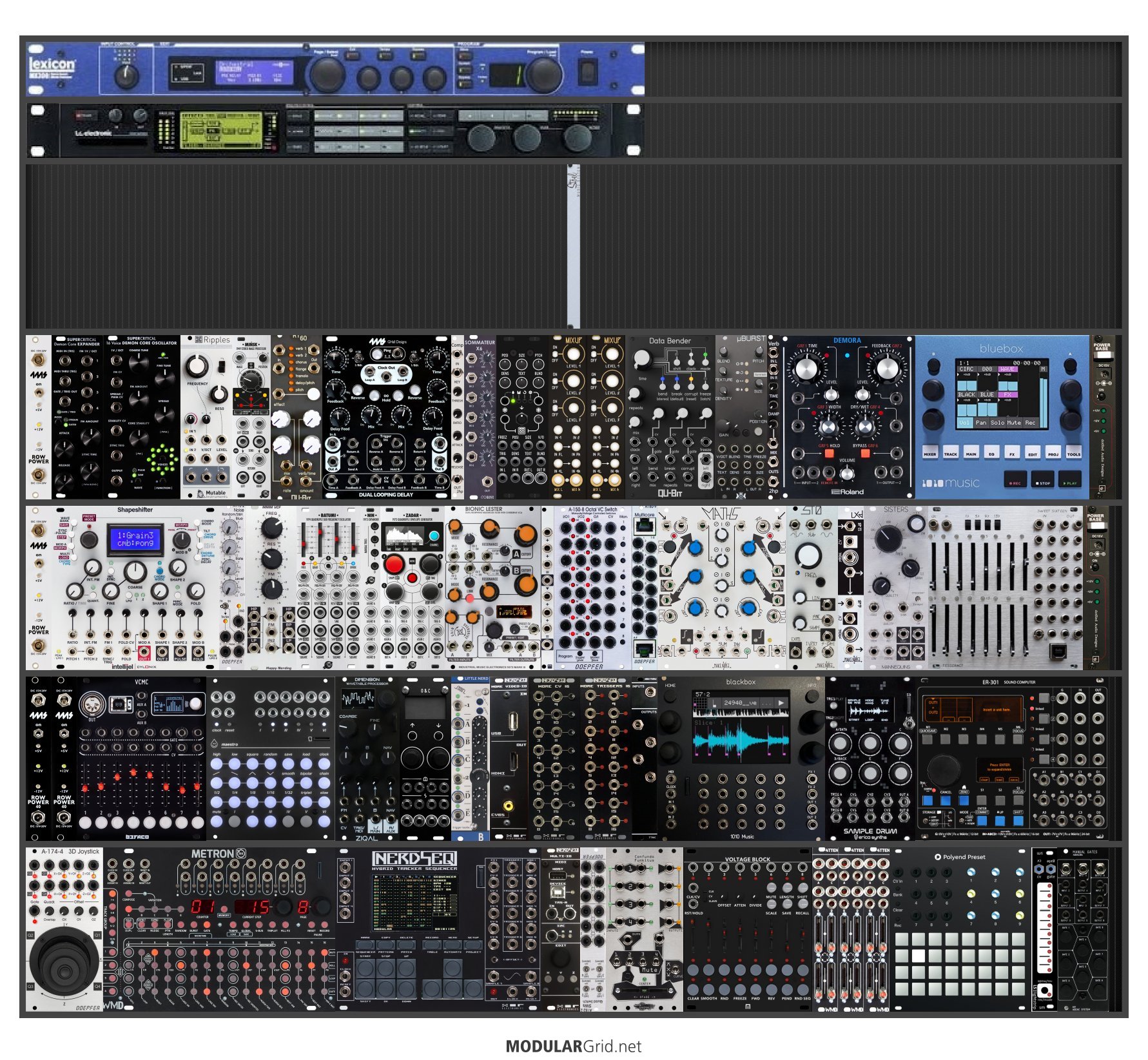Click the Demora FEEDBACK knob
The height and width of the screenshot is (1060, 1148).
[x=888, y=369]
